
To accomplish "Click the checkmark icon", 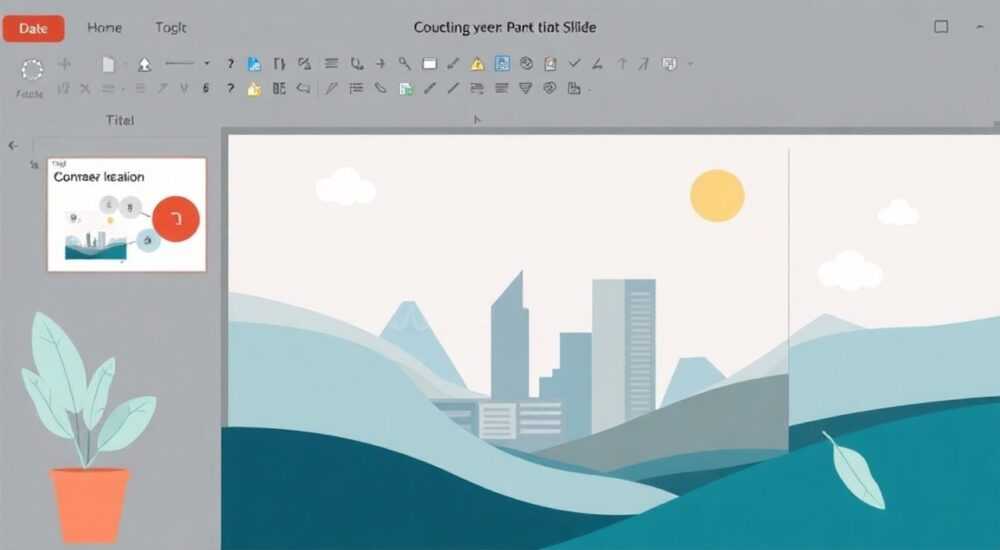I will 575,63.
